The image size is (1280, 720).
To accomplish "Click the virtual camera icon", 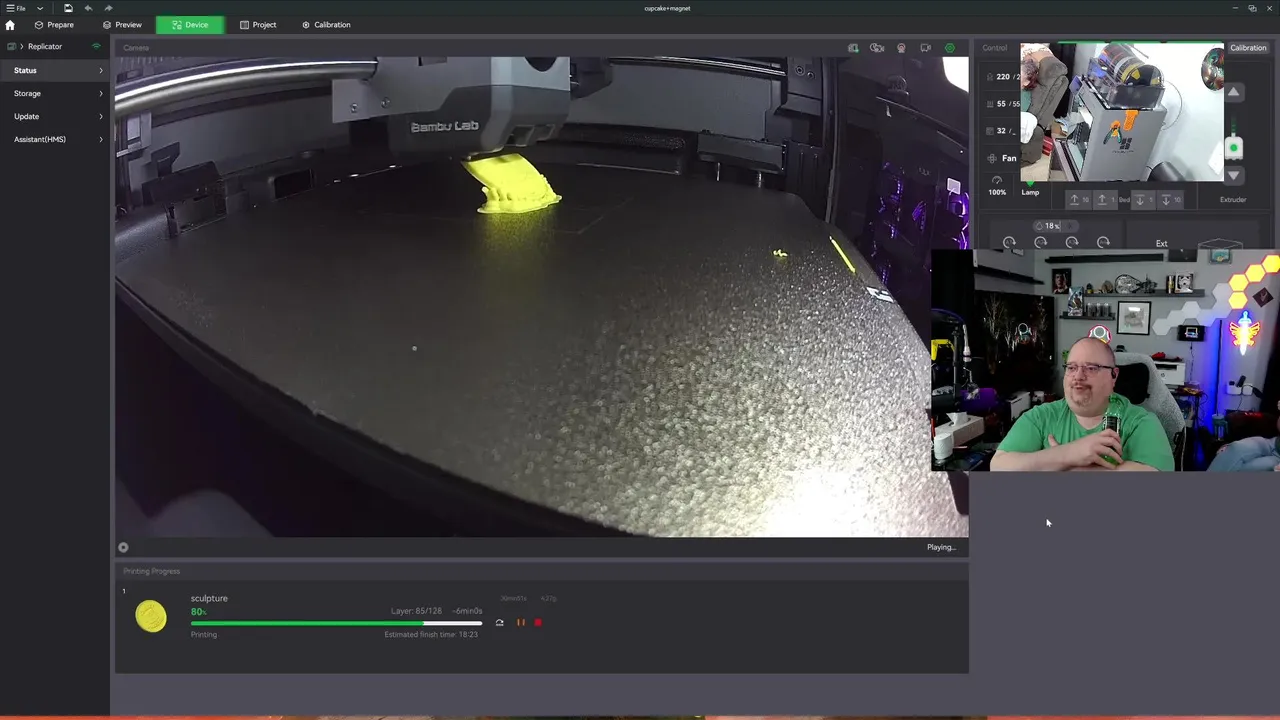I will pyautogui.click(x=925, y=48).
